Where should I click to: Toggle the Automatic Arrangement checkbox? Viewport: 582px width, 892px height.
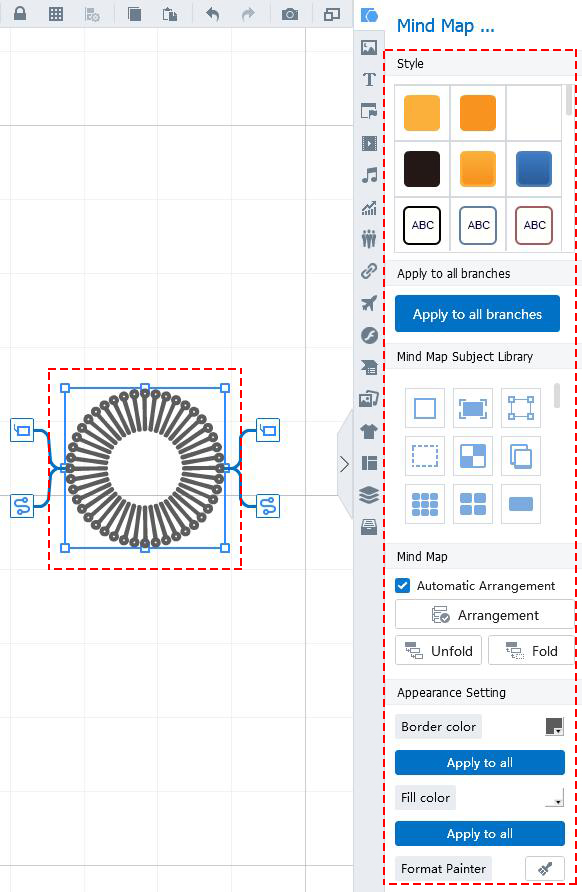[403, 585]
